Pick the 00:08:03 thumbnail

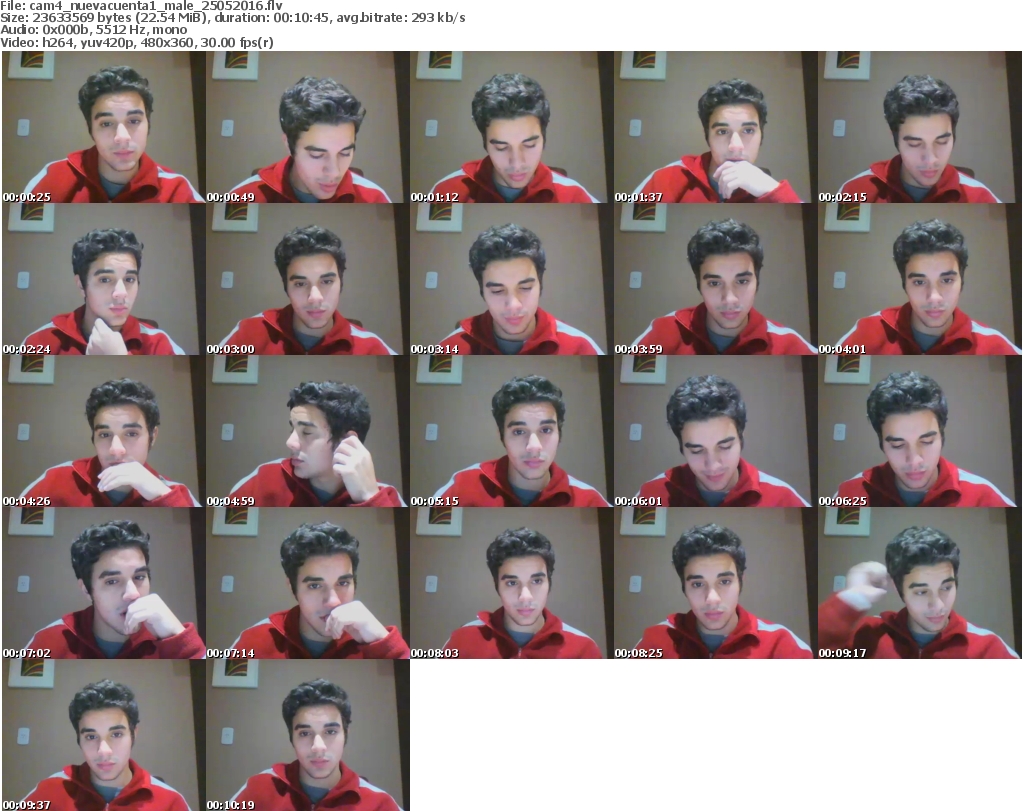511,583
